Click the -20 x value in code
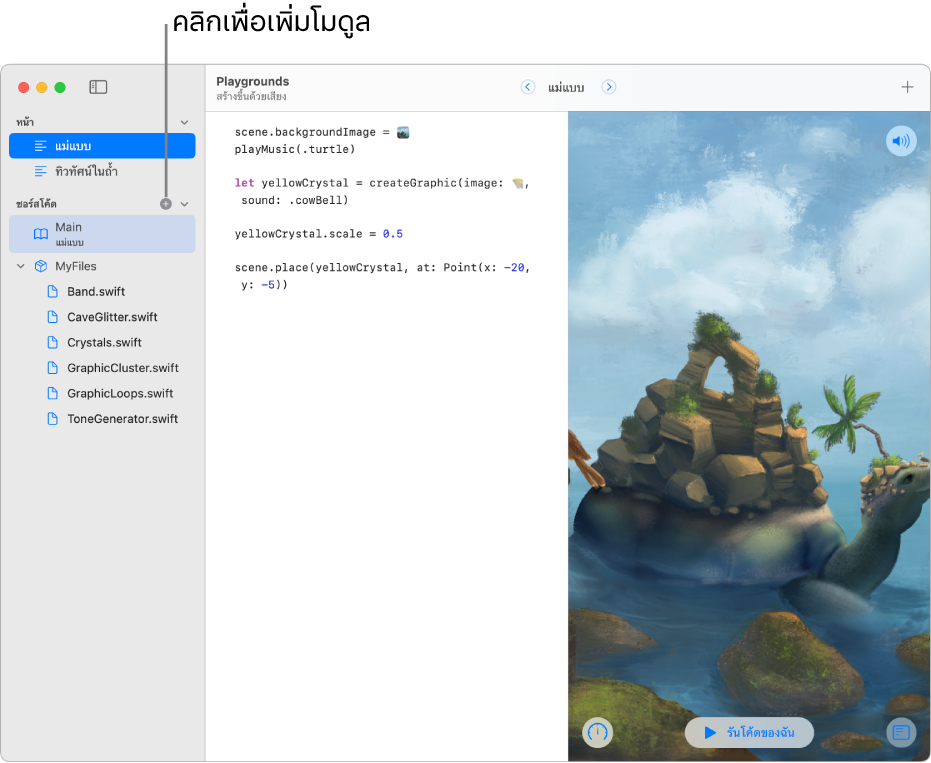This screenshot has height=763, width=931. click(514, 268)
